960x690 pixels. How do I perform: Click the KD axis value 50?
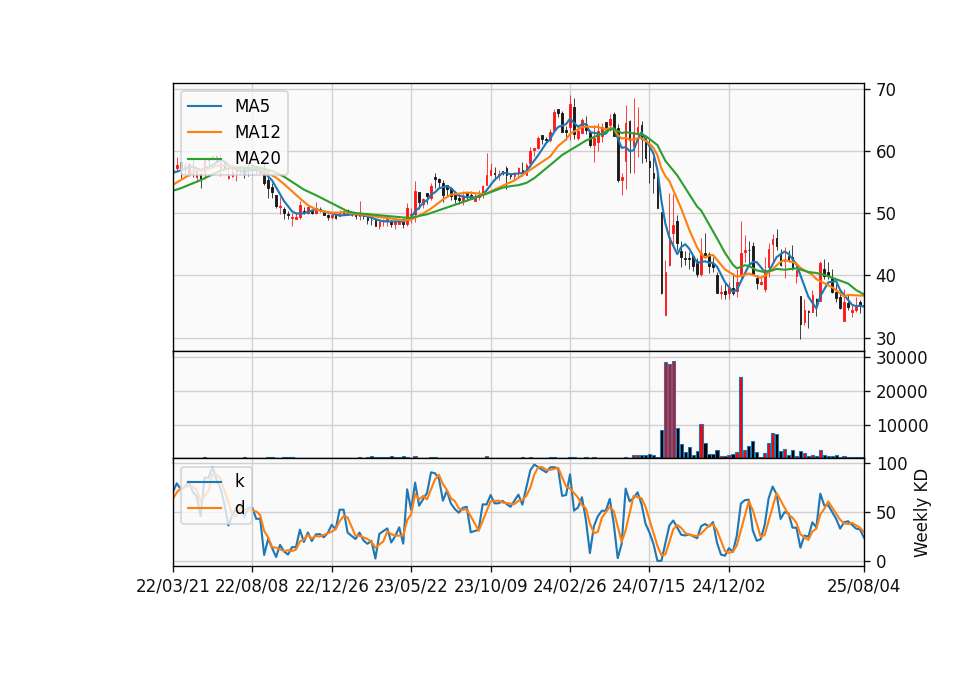885,513
